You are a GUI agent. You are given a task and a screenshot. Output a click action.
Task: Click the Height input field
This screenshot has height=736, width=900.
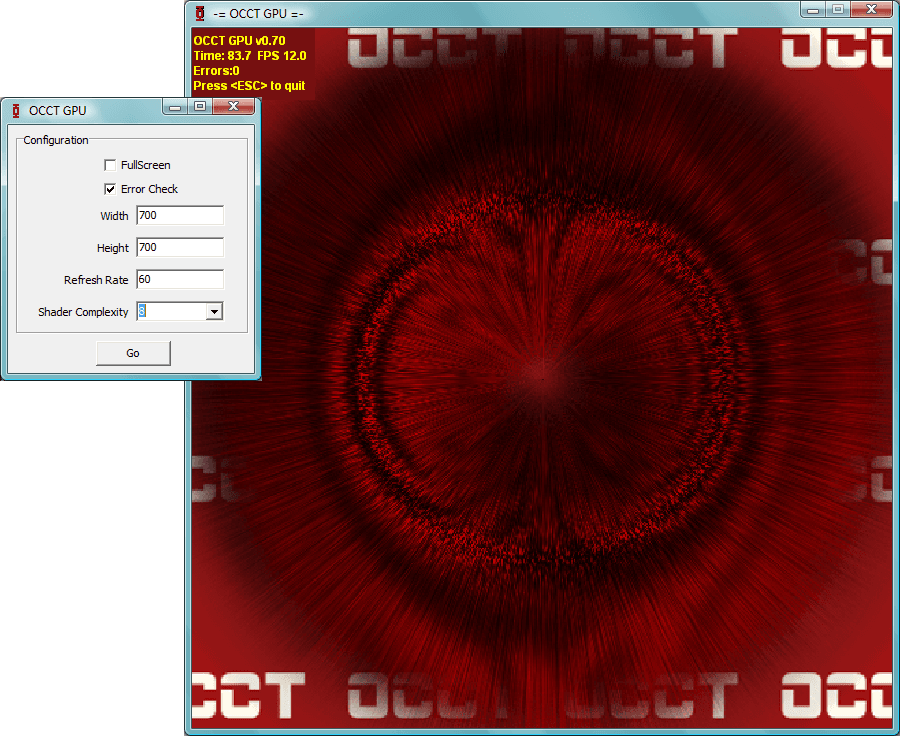pos(180,247)
